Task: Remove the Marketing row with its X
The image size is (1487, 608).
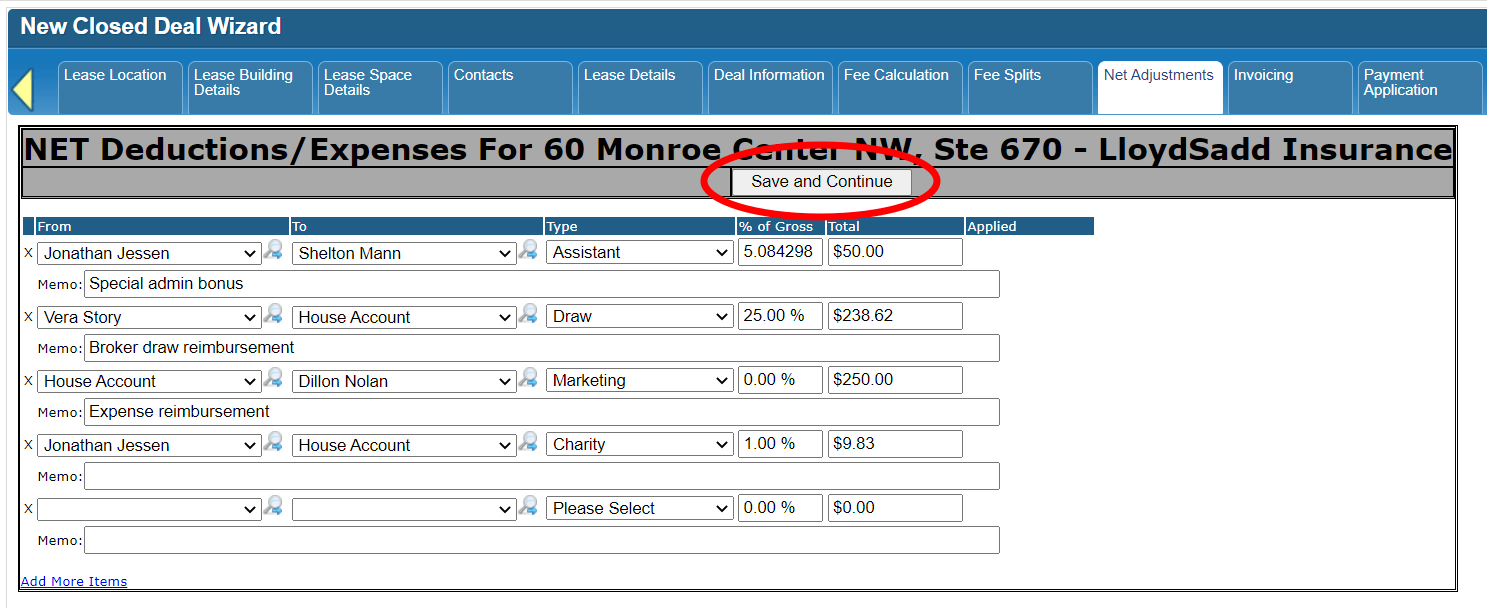Action: [x=28, y=381]
